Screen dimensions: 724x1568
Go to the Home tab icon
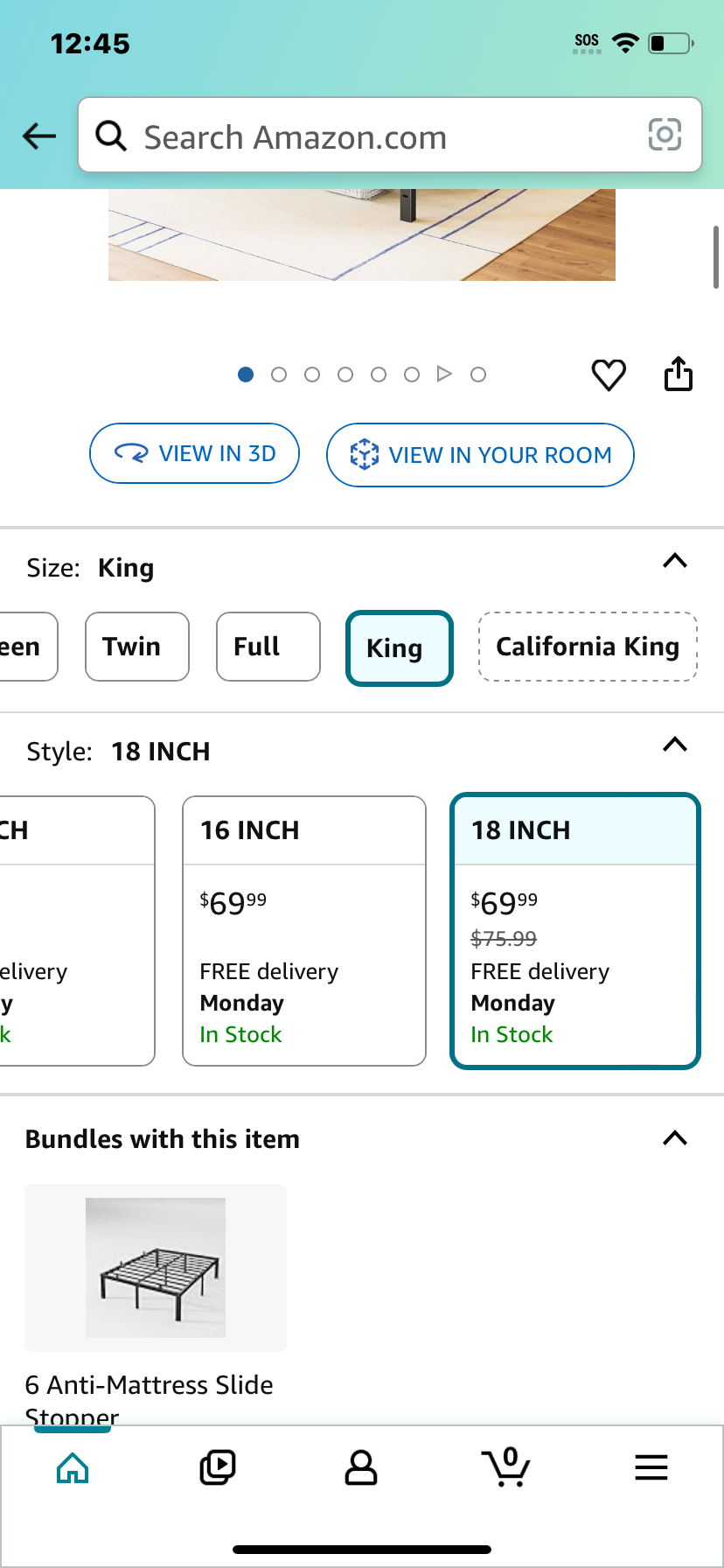coord(73,1467)
